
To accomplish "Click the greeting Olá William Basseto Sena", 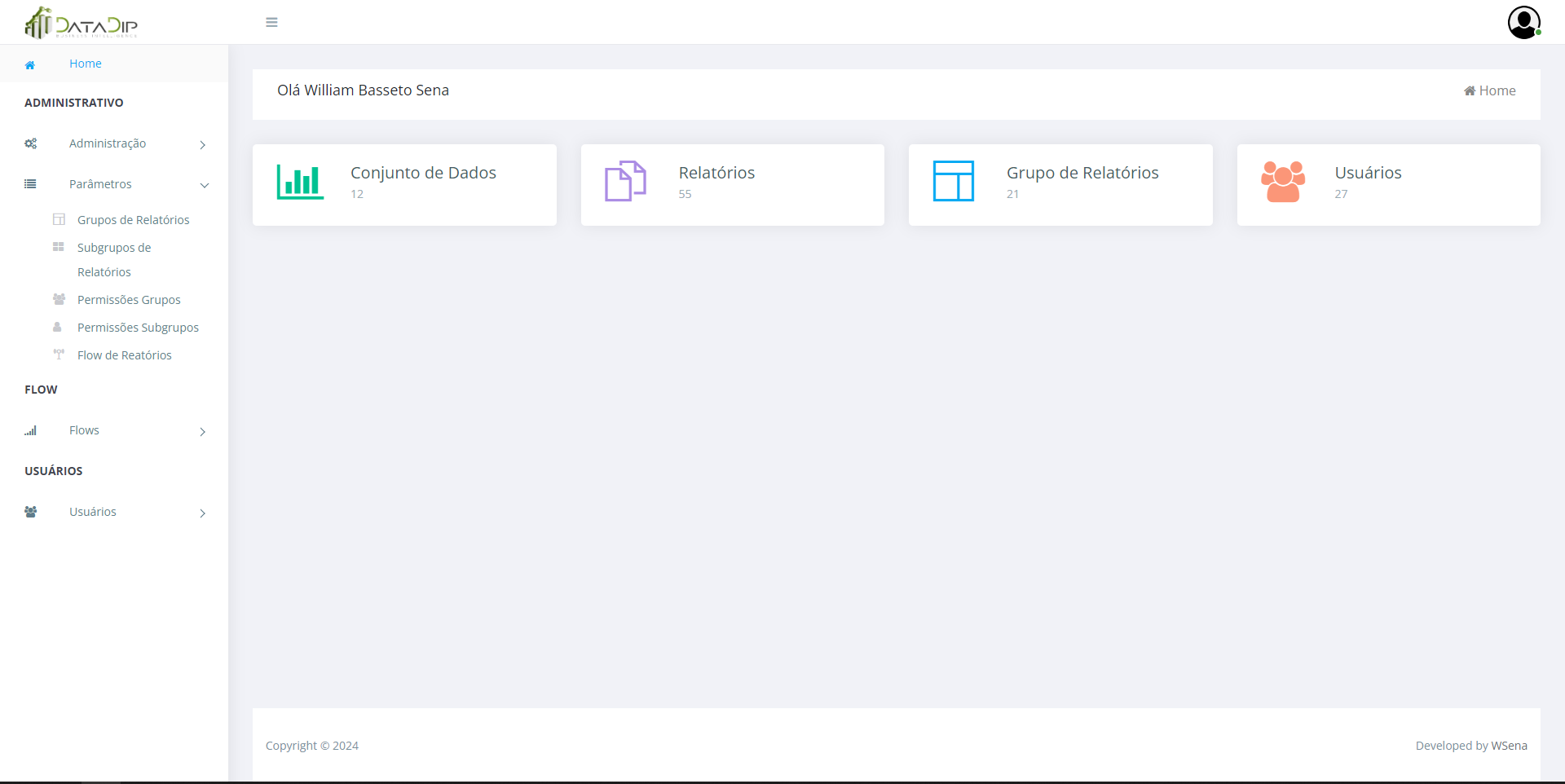I will pyautogui.click(x=363, y=90).
